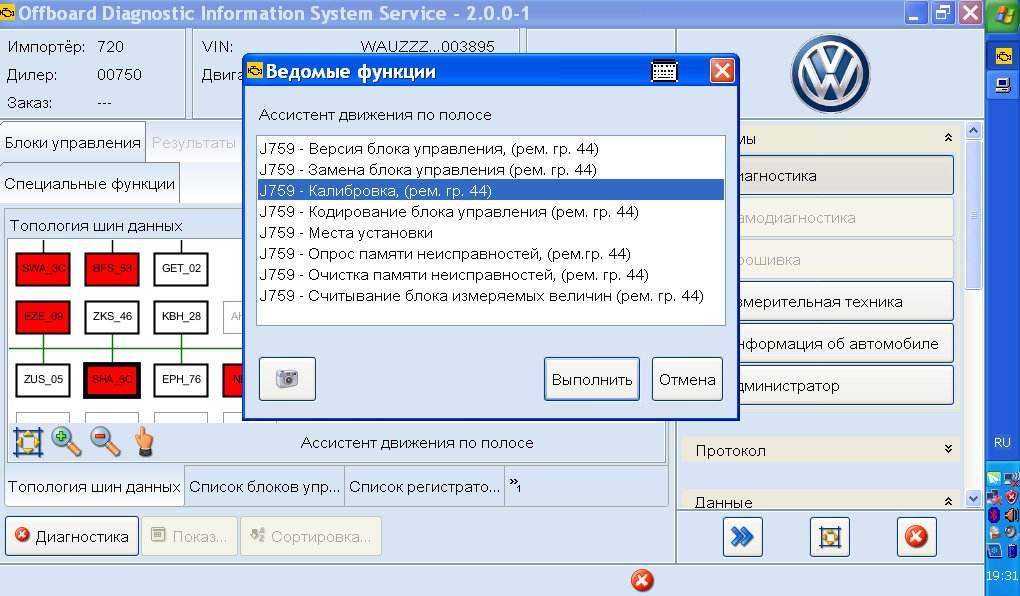This screenshot has height=596, width=1020.
Task: Switch to Блоки управления tab
Action: coord(72,142)
